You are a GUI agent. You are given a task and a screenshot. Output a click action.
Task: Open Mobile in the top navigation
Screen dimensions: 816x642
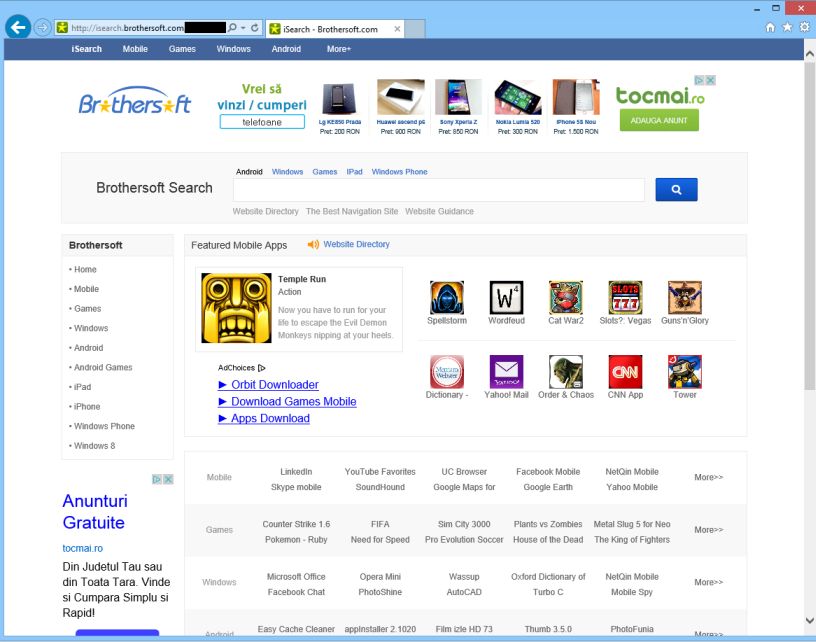pos(135,49)
